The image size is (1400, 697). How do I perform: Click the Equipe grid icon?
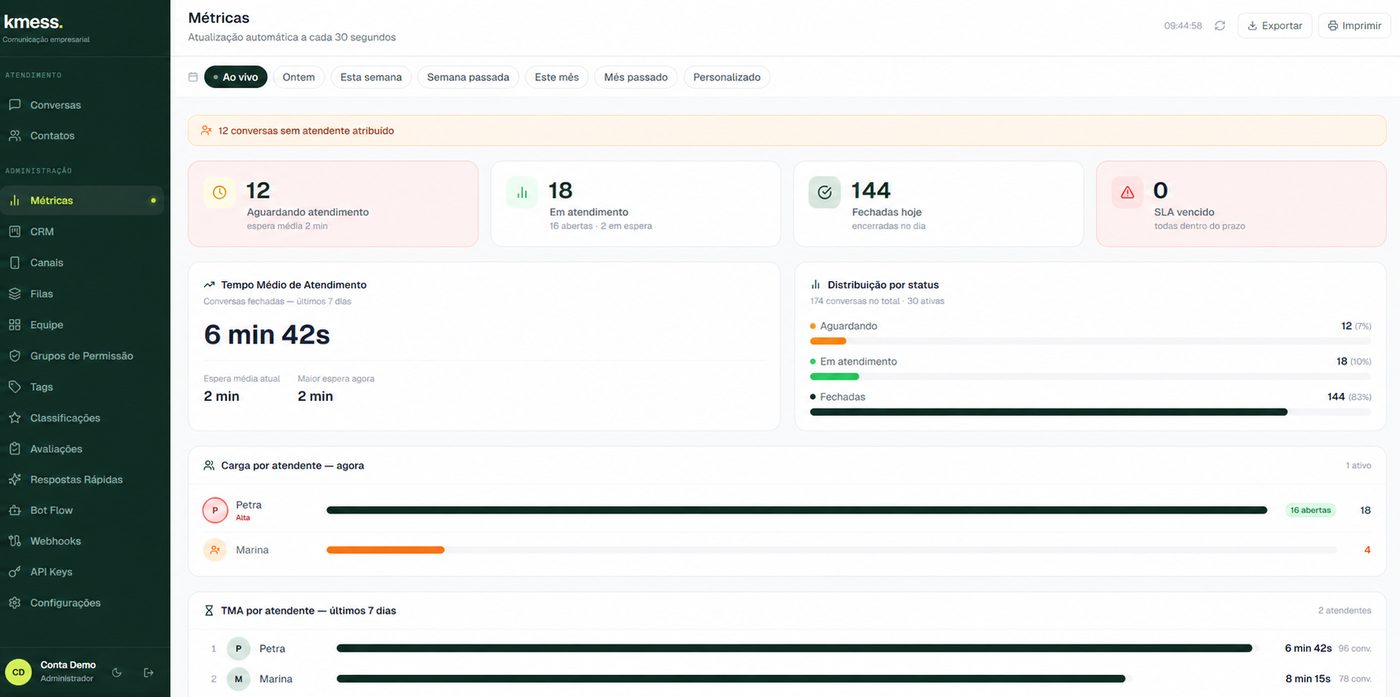[x=14, y=325]
